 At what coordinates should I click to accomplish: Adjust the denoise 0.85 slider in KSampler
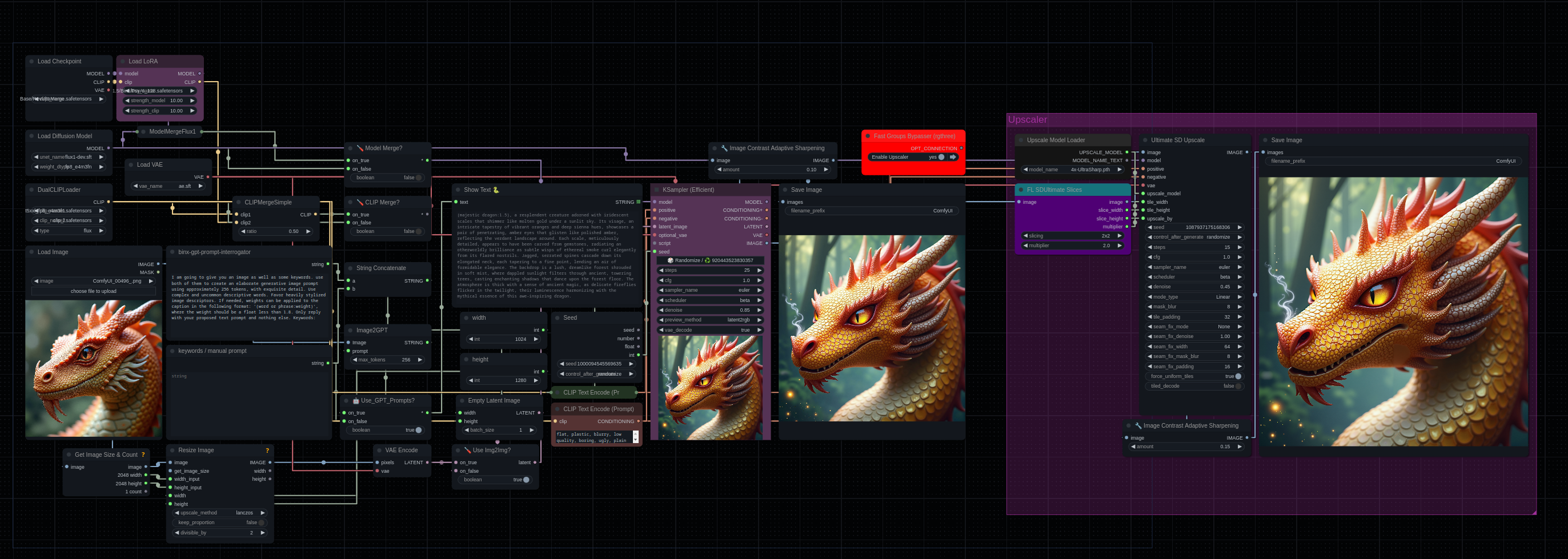coord(709,310)
